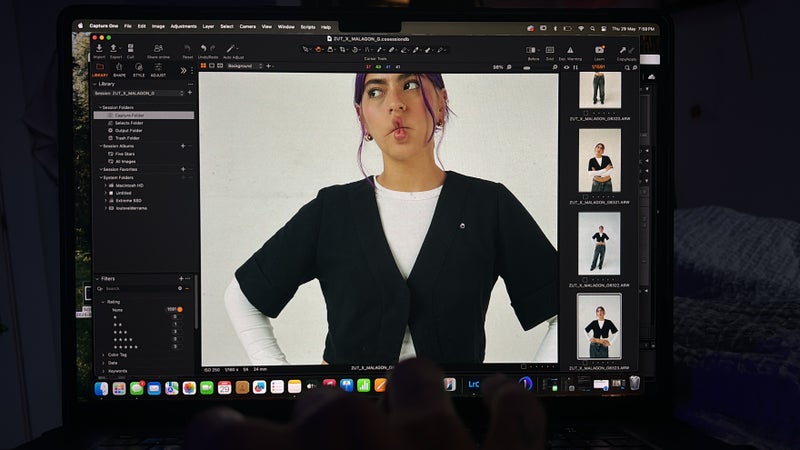Expand the Color Tag filter
Image resolution: width=800 pixels, height=450 pixels.
point(104,355)
